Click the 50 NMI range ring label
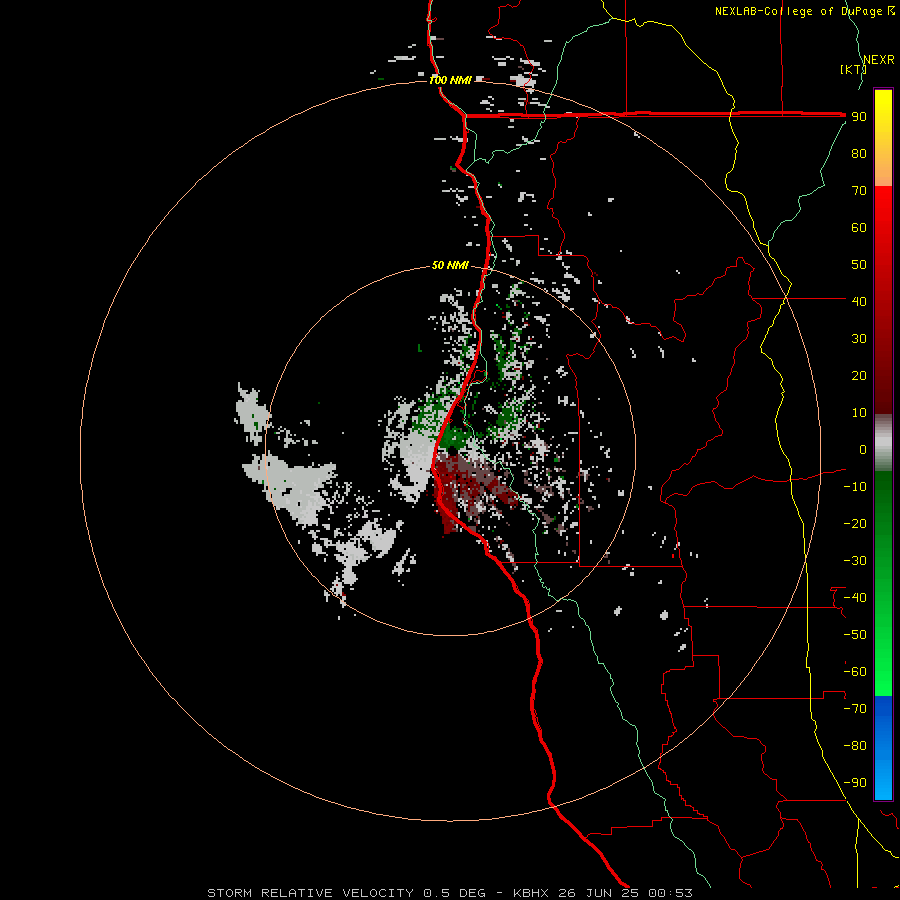The width and height of the screenshot is (900, 900). (450, 265)
